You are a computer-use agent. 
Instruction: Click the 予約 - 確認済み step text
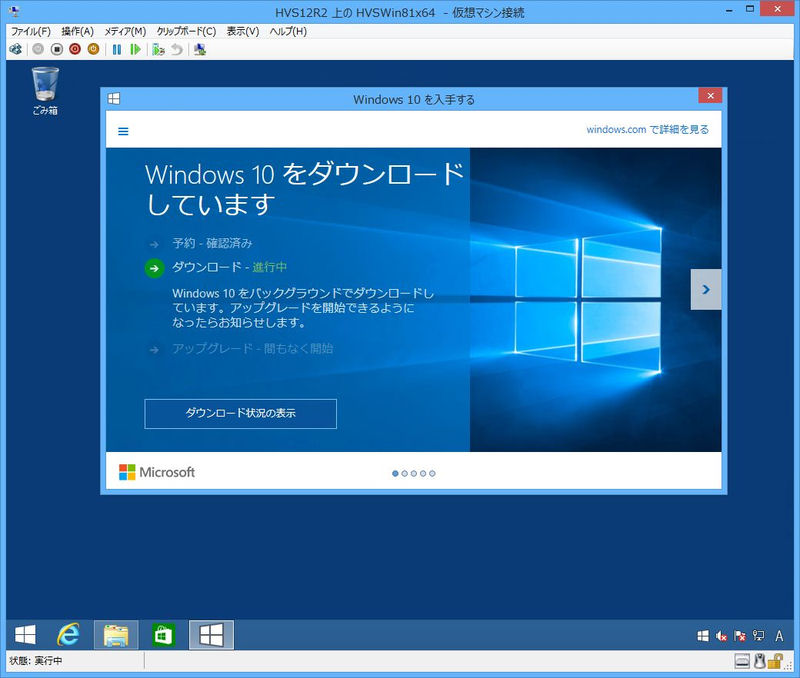coord(212,243)
